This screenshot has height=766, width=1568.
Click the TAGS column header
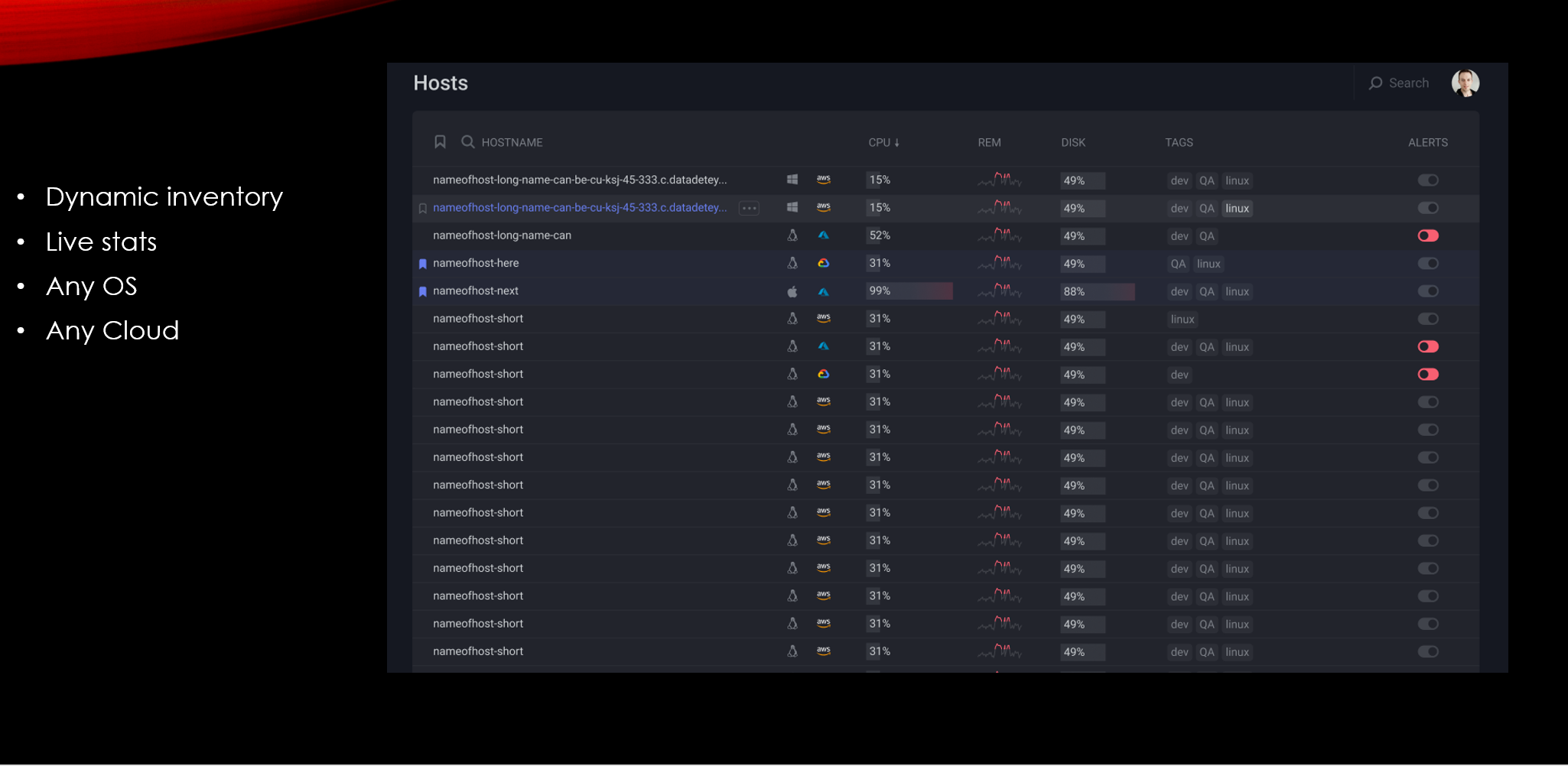click(x=1179, y=142)
